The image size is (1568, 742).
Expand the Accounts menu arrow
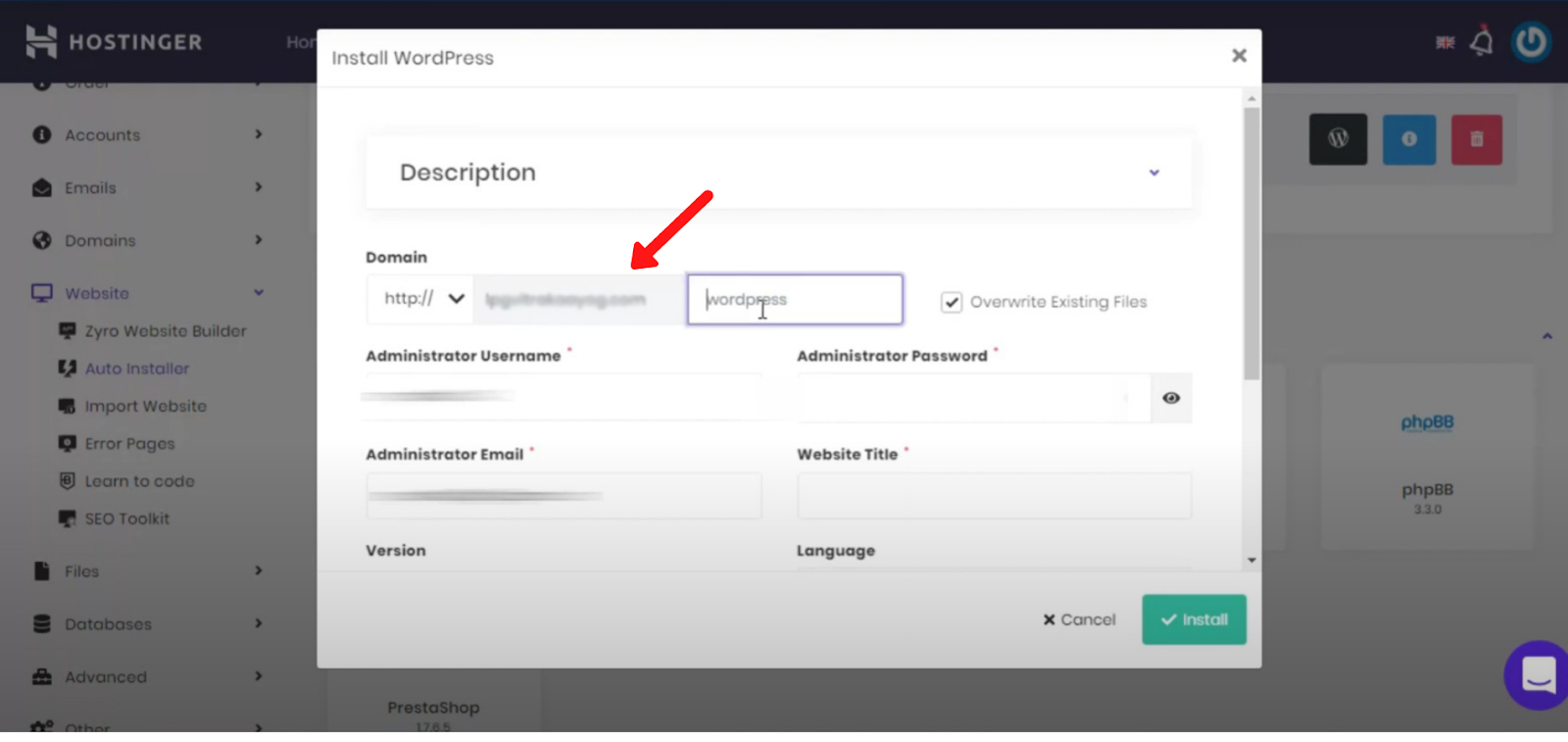pos(259,134)
